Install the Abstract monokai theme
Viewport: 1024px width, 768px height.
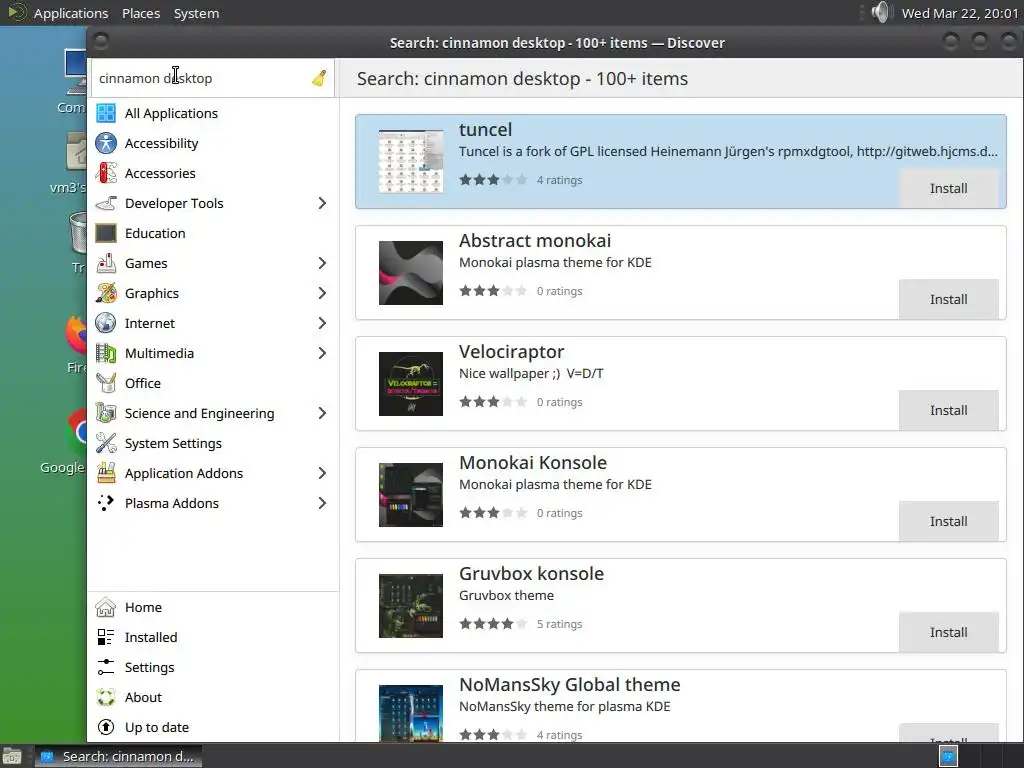coord(948,299)
